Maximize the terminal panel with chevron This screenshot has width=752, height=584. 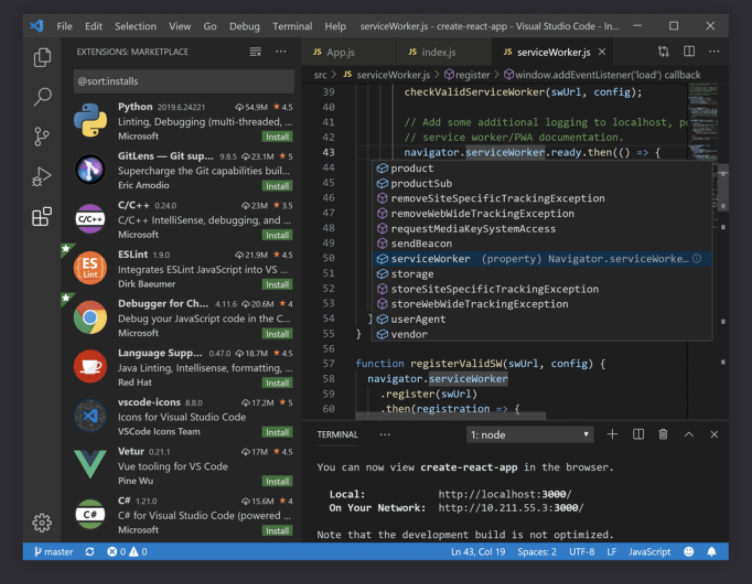click(x=689, y=434)
